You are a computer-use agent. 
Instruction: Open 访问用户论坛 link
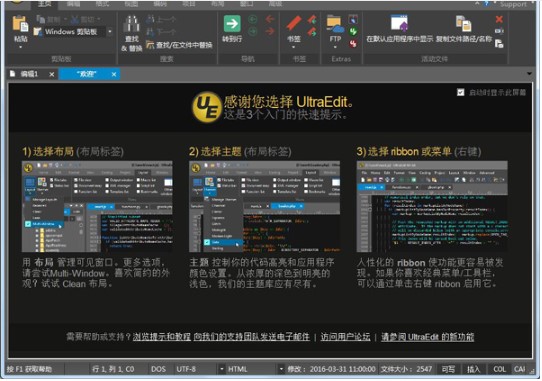point(345,336)
